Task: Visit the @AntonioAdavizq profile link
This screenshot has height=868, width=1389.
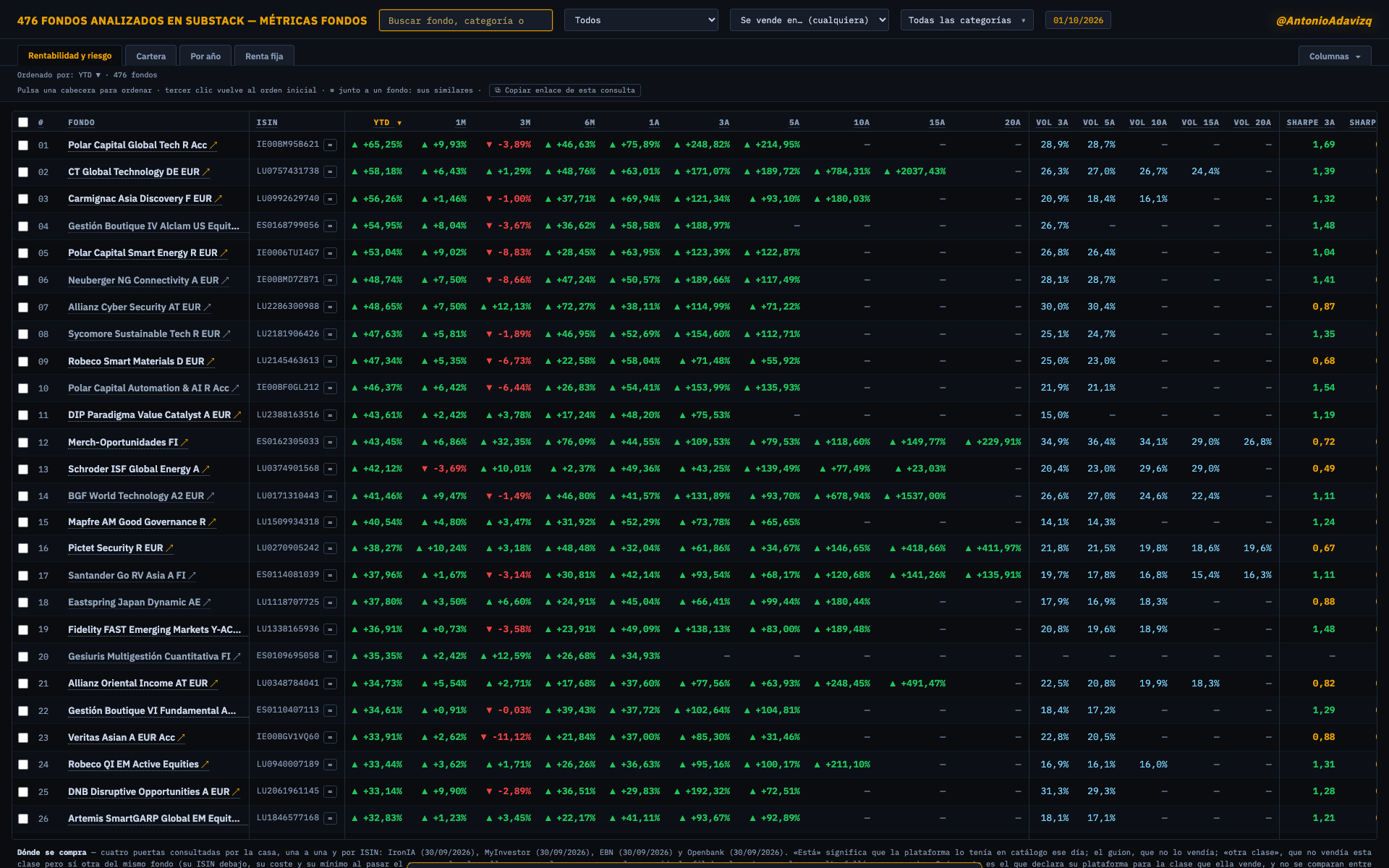Action: click(x=1324, y=20)
